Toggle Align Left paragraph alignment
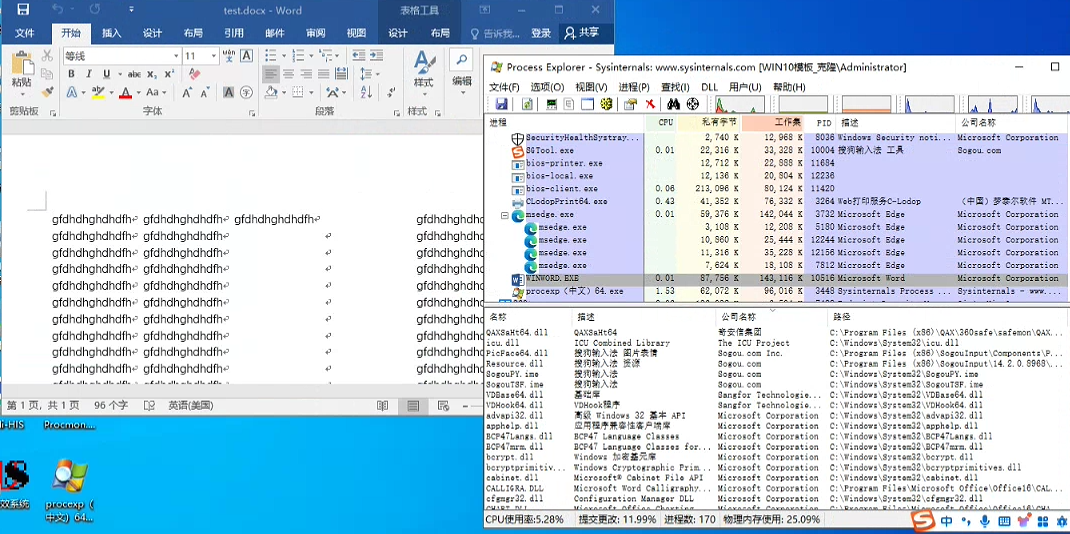1070x534 pixels. (x=271, y=74)
